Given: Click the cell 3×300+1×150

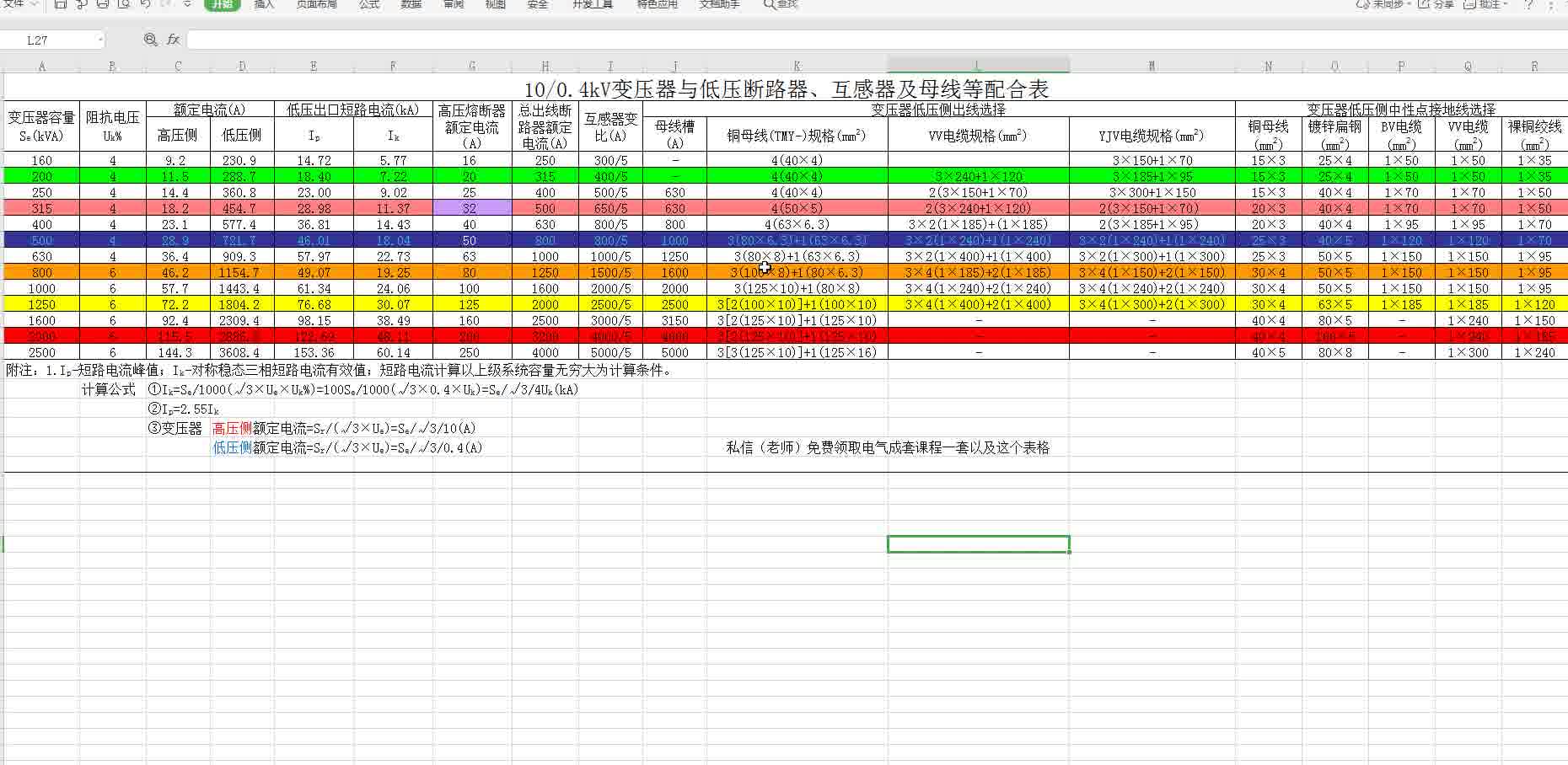Looking at the screenshot, I should point(1152,192).
